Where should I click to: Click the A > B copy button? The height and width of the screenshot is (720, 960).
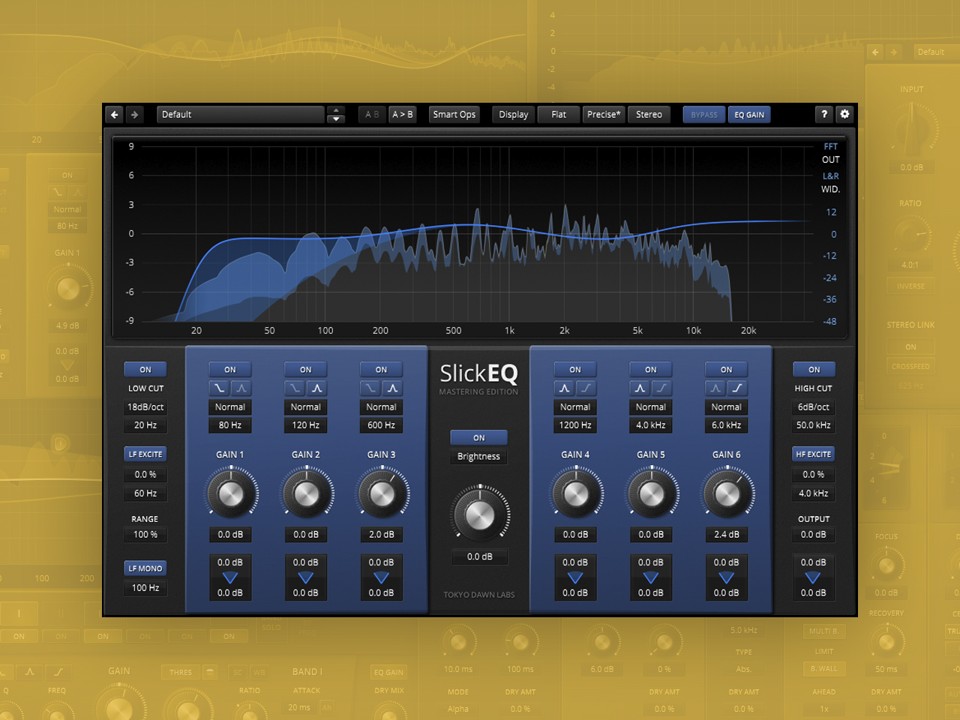coord(402,114)
